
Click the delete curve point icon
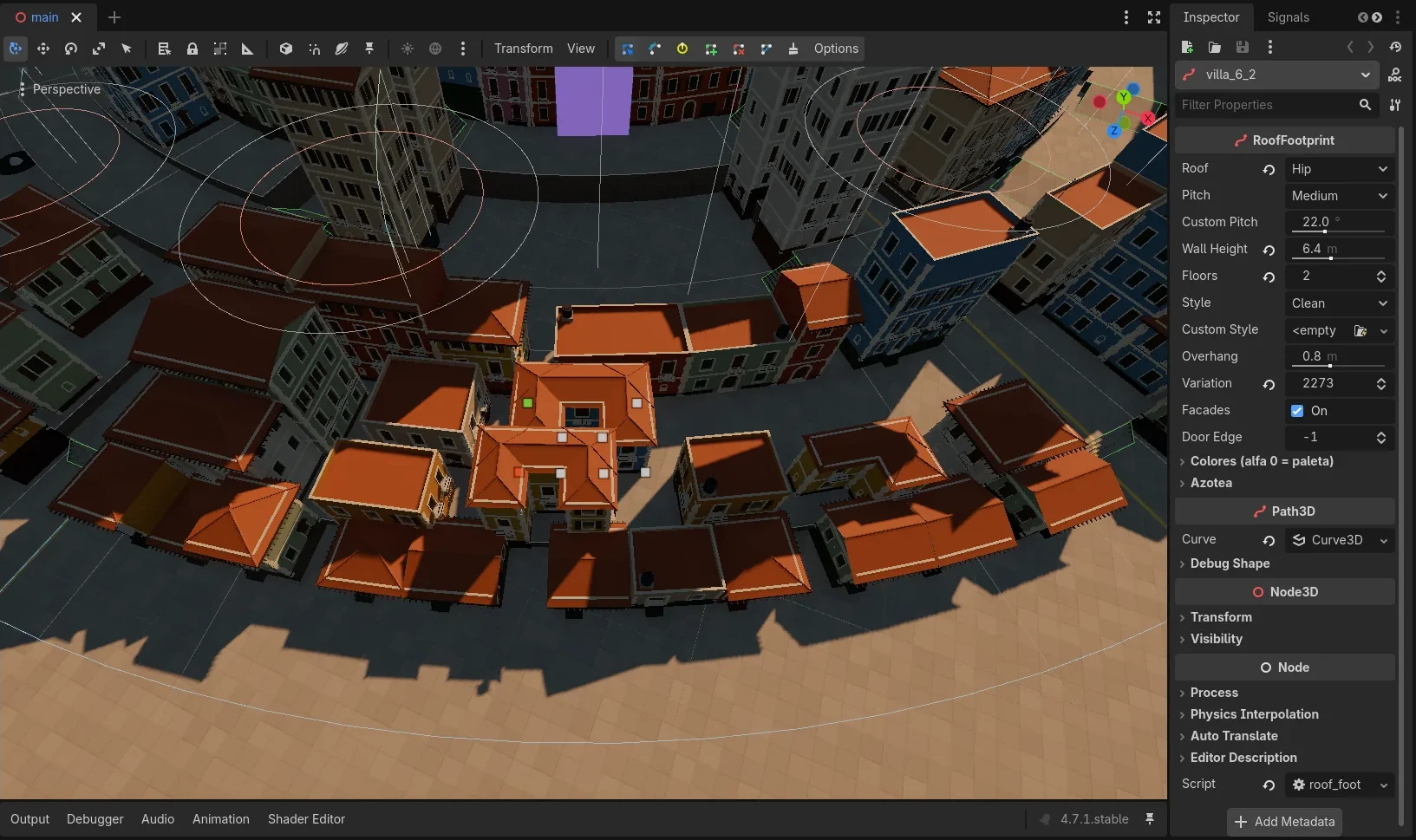pyautogui.click(x=739, y=49)
